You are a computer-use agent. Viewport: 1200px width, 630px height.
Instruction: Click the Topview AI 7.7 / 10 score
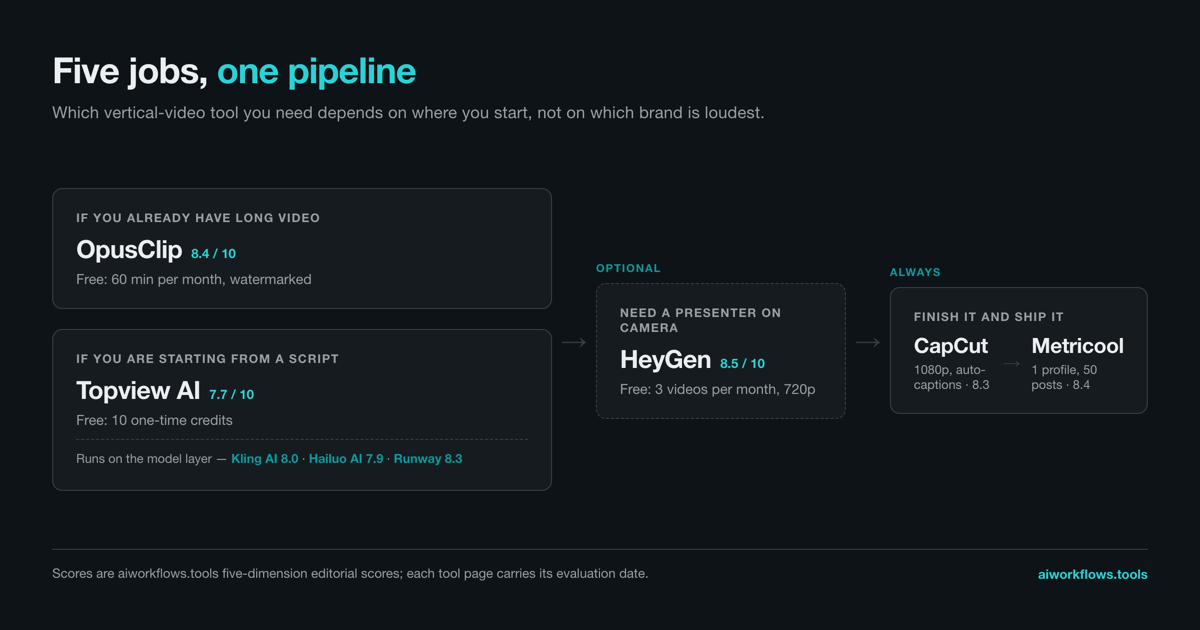tap(231, 395)
